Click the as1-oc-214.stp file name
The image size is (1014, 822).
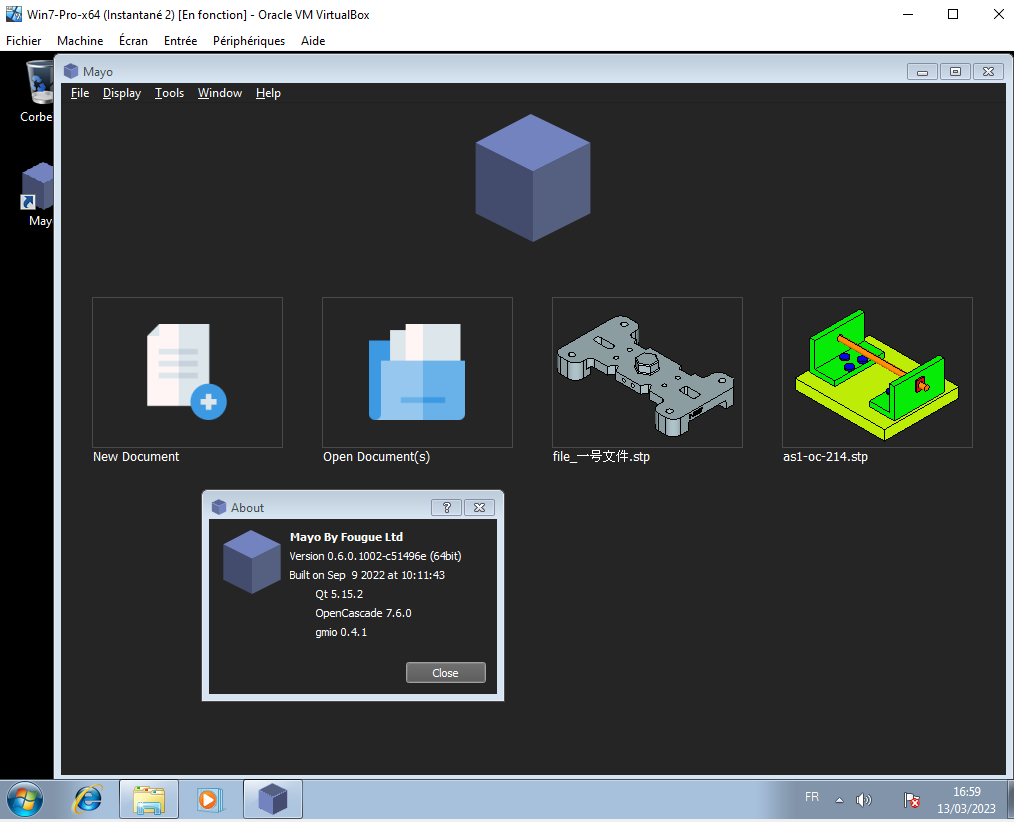point(825,457)
